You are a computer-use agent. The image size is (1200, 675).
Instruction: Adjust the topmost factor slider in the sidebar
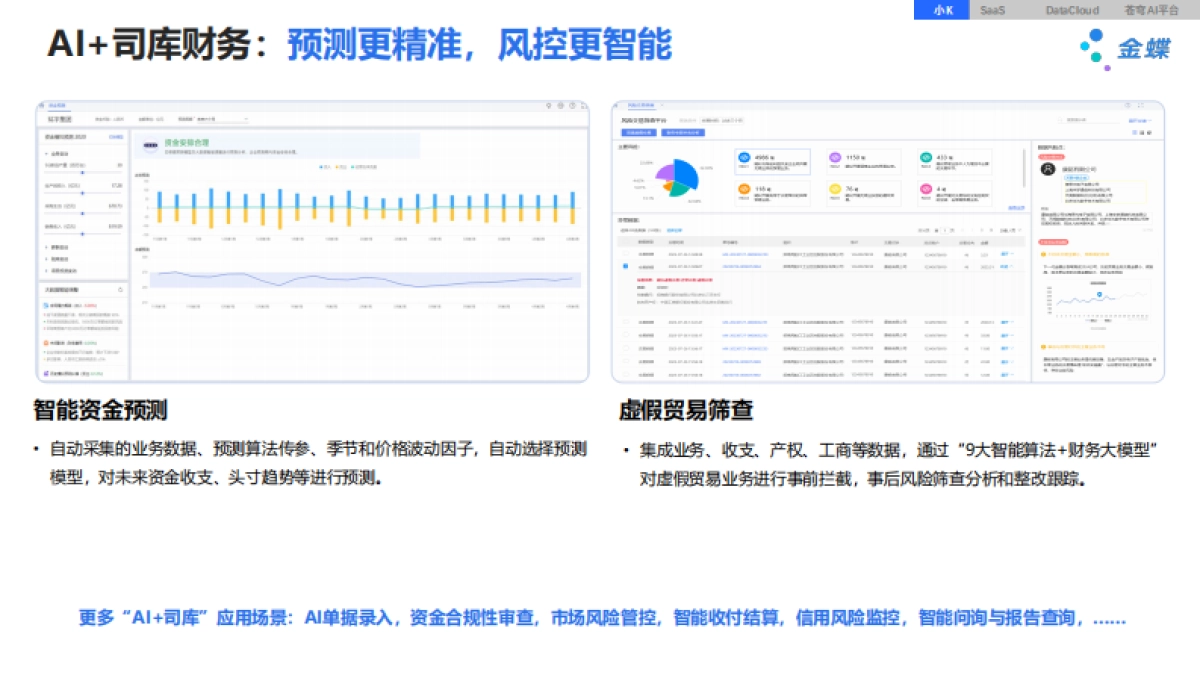pos(82,171)
